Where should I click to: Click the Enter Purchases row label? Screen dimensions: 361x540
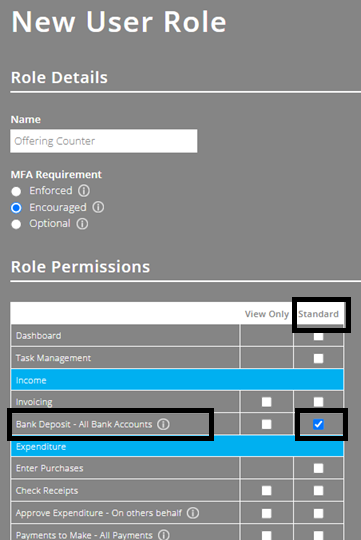point(50,468)
